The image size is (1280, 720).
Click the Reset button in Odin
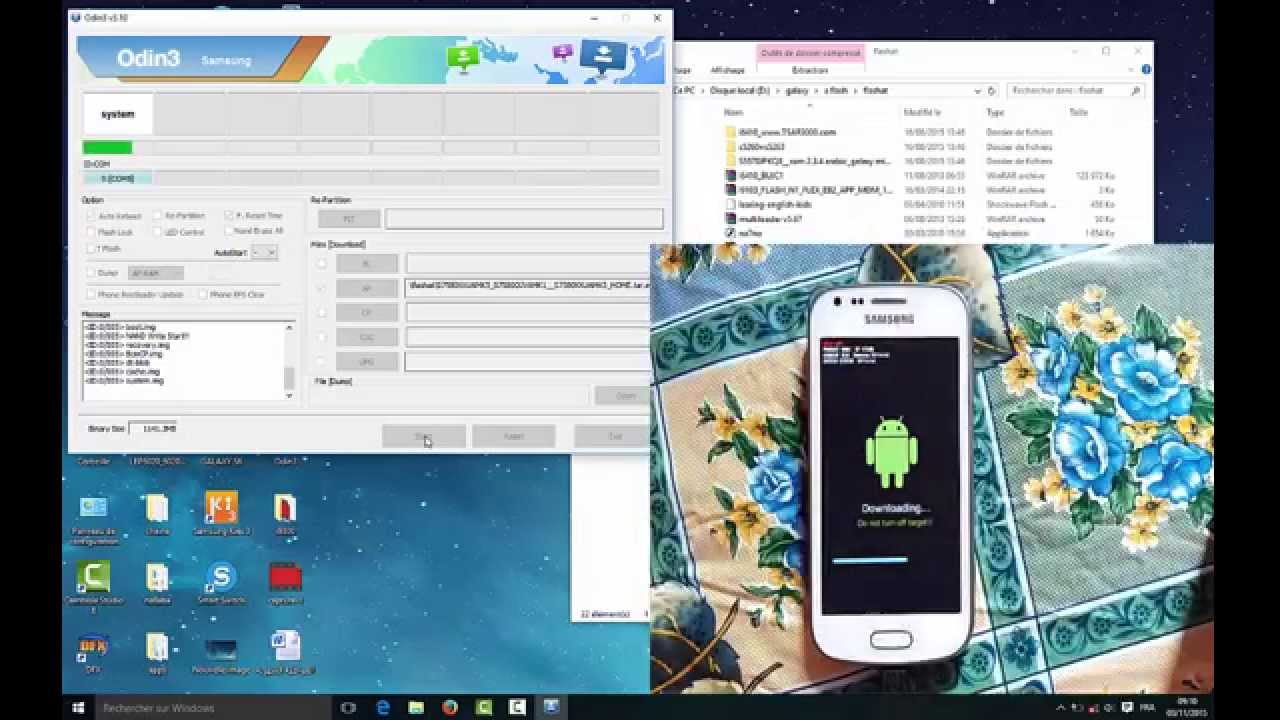(x=513, y=436)
